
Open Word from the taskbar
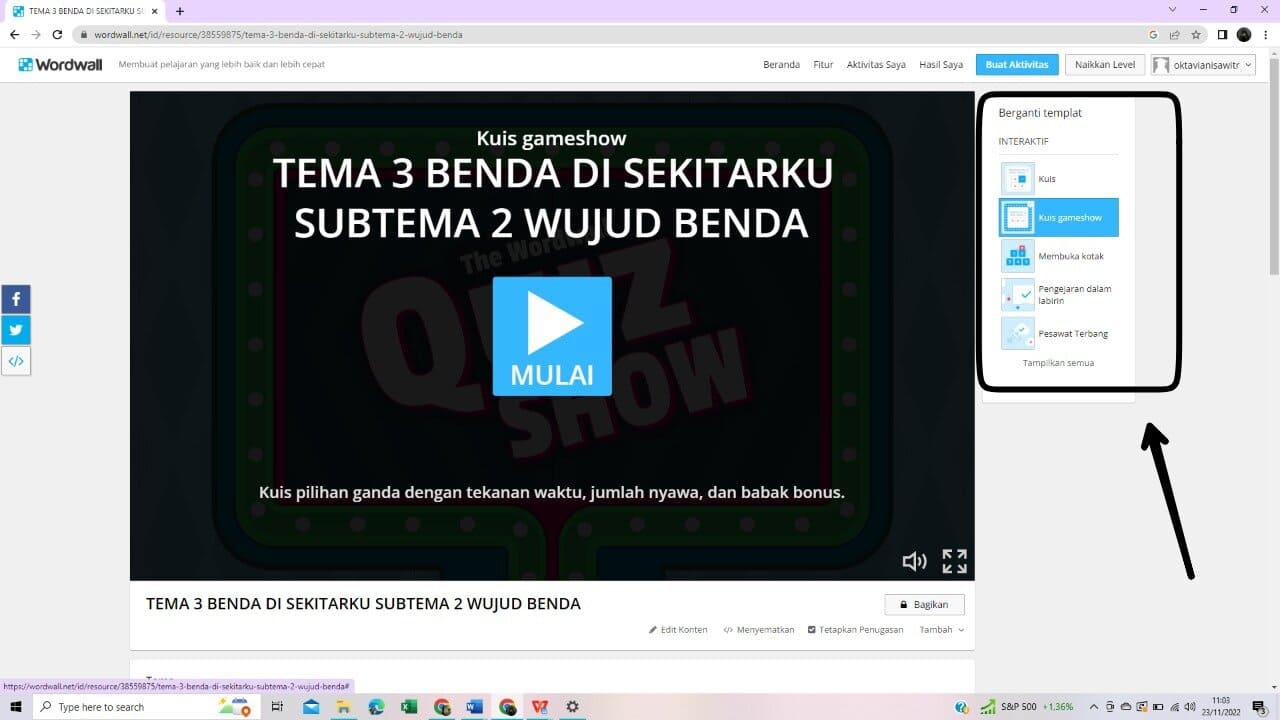(x=474, y=707)
